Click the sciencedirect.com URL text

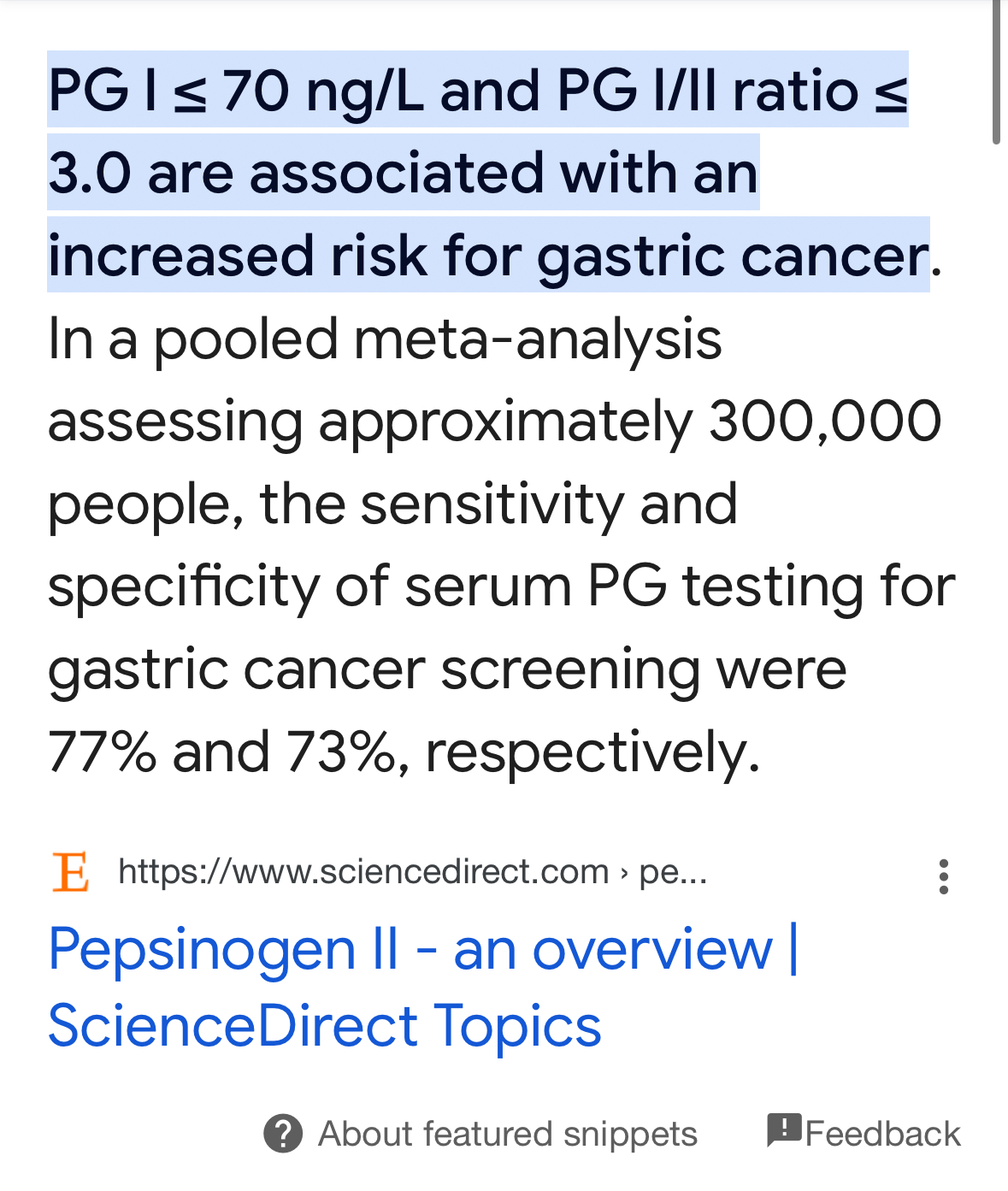click(363, 871)
